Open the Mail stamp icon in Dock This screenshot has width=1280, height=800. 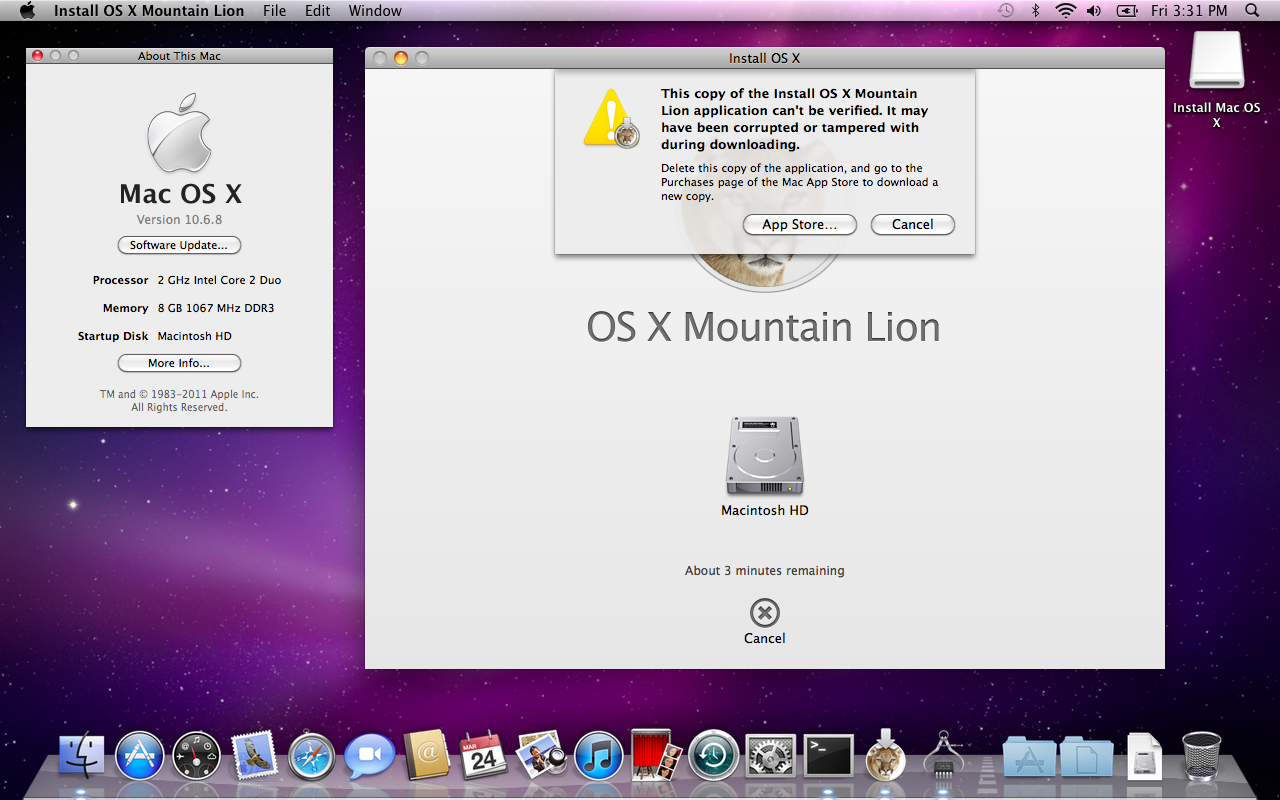click(x=254, y=756)
